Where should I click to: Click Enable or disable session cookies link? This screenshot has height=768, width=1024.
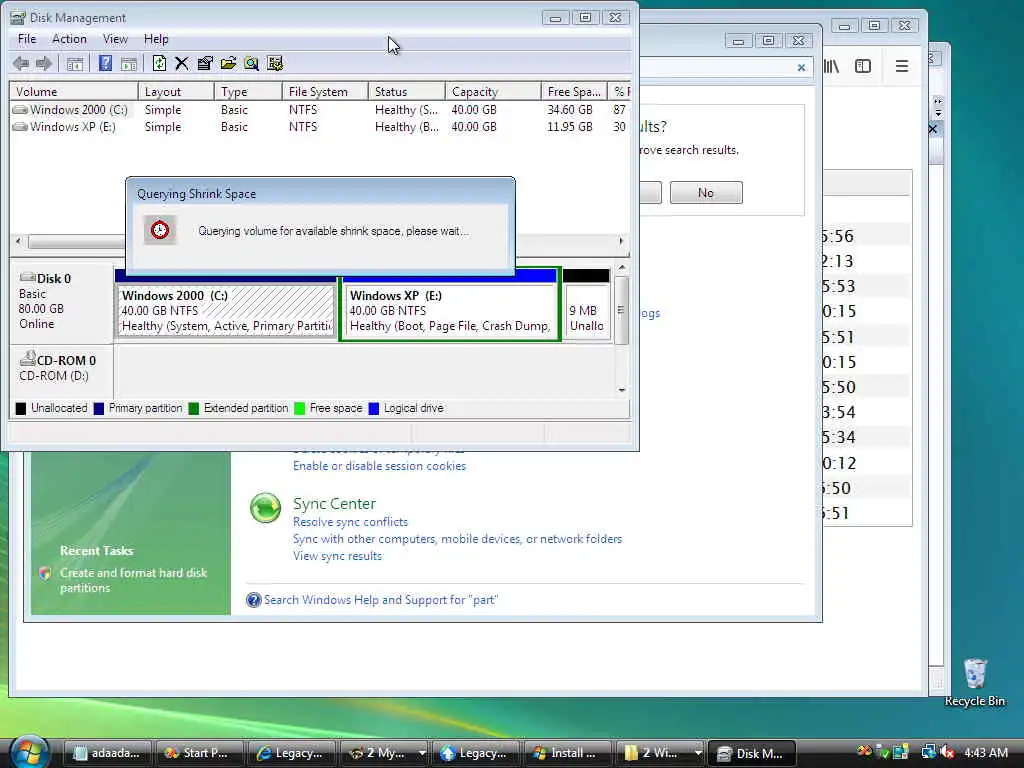(379, 466)
